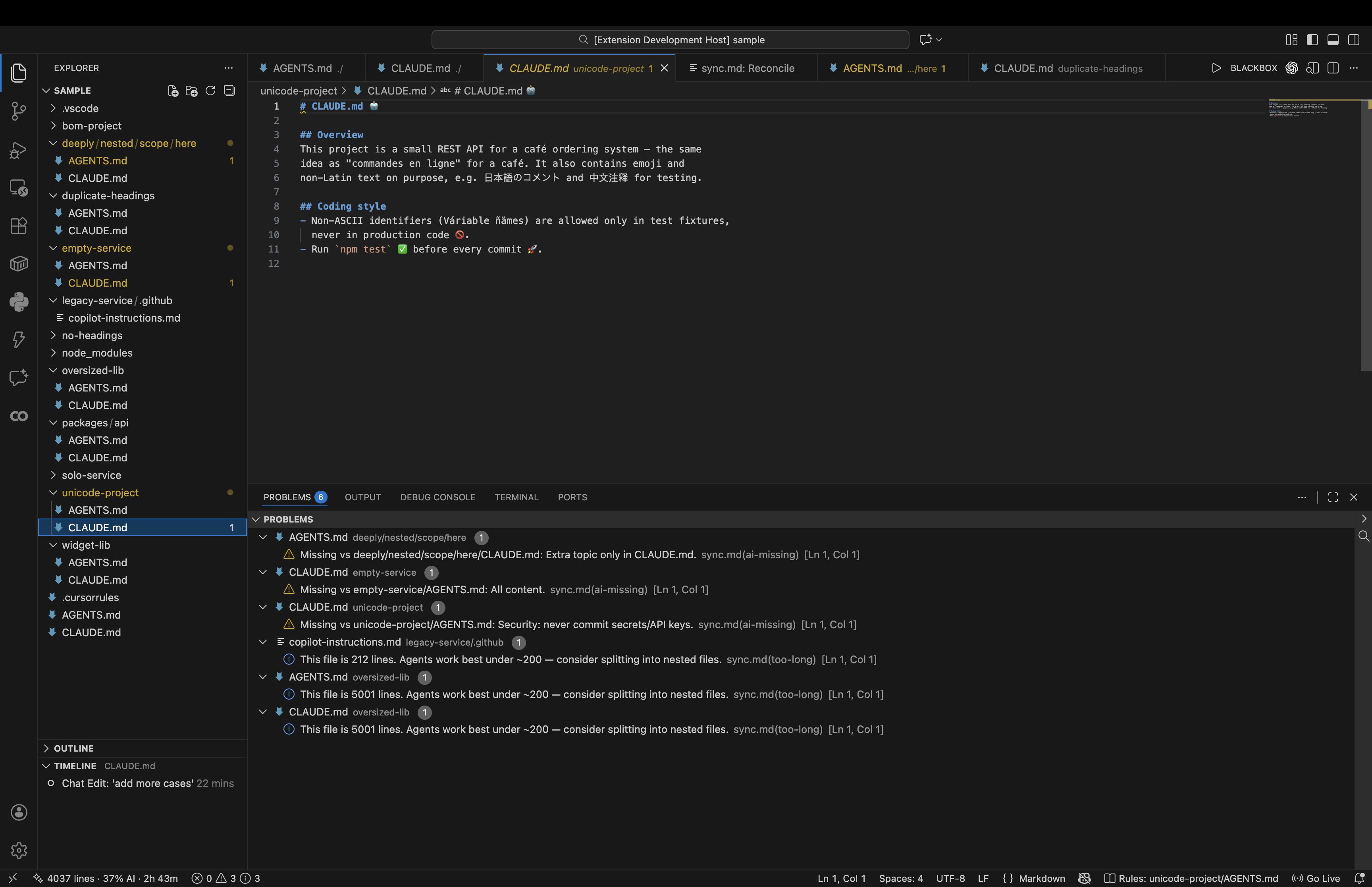Open the Accounts menu icon
1372x887 pixels.
pyautogui.click(x=18, y=812)
